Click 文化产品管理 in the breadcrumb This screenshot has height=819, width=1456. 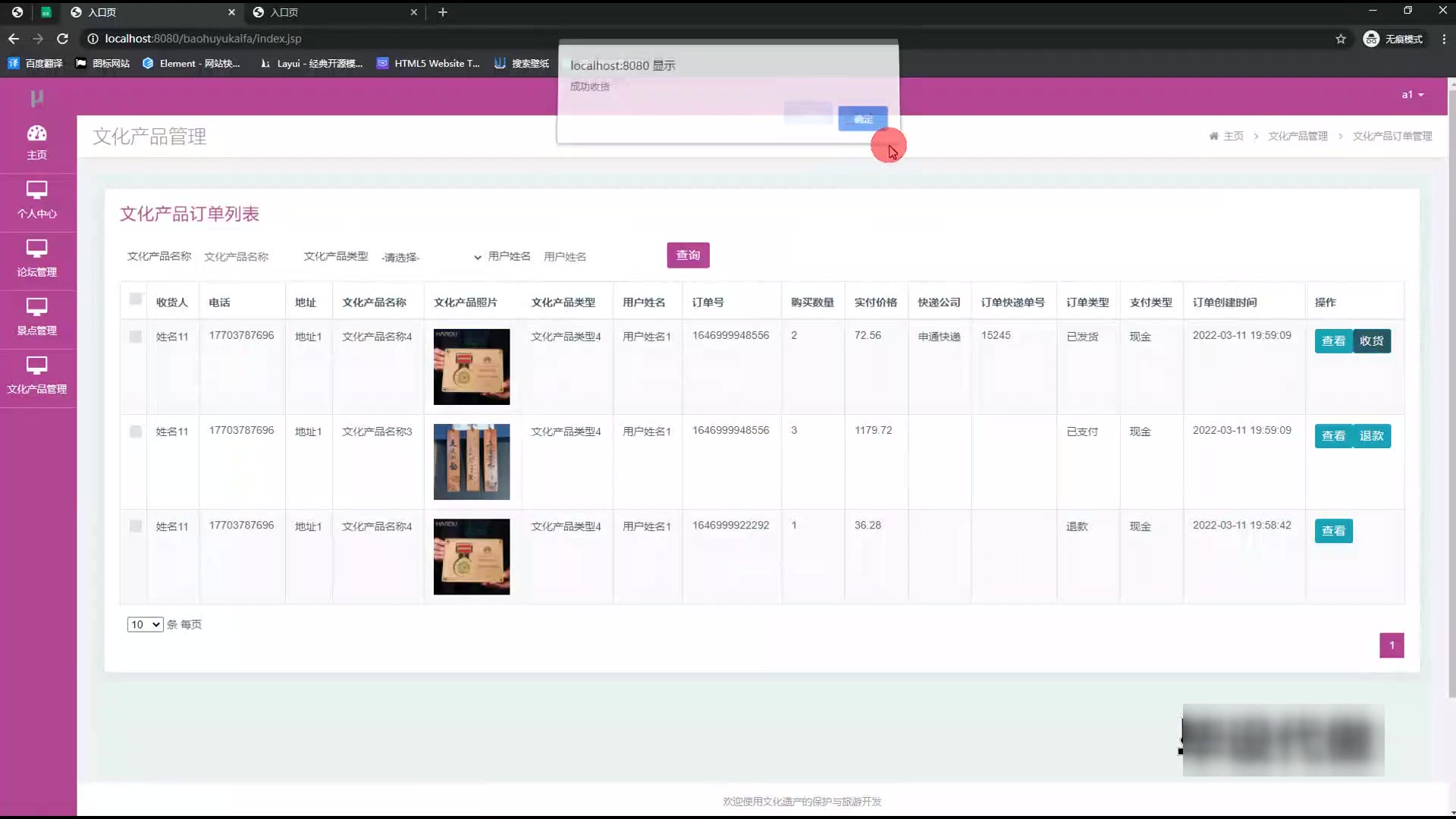point(1298,136)
